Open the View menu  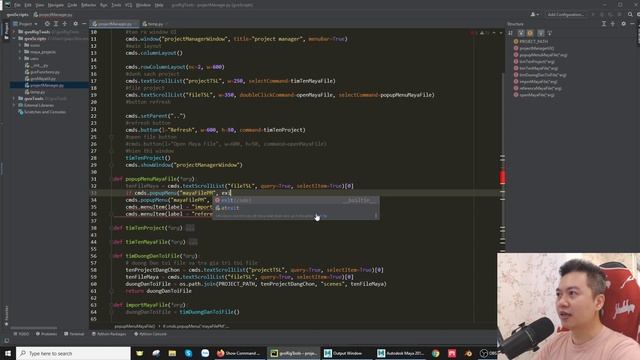pos(40,5)
